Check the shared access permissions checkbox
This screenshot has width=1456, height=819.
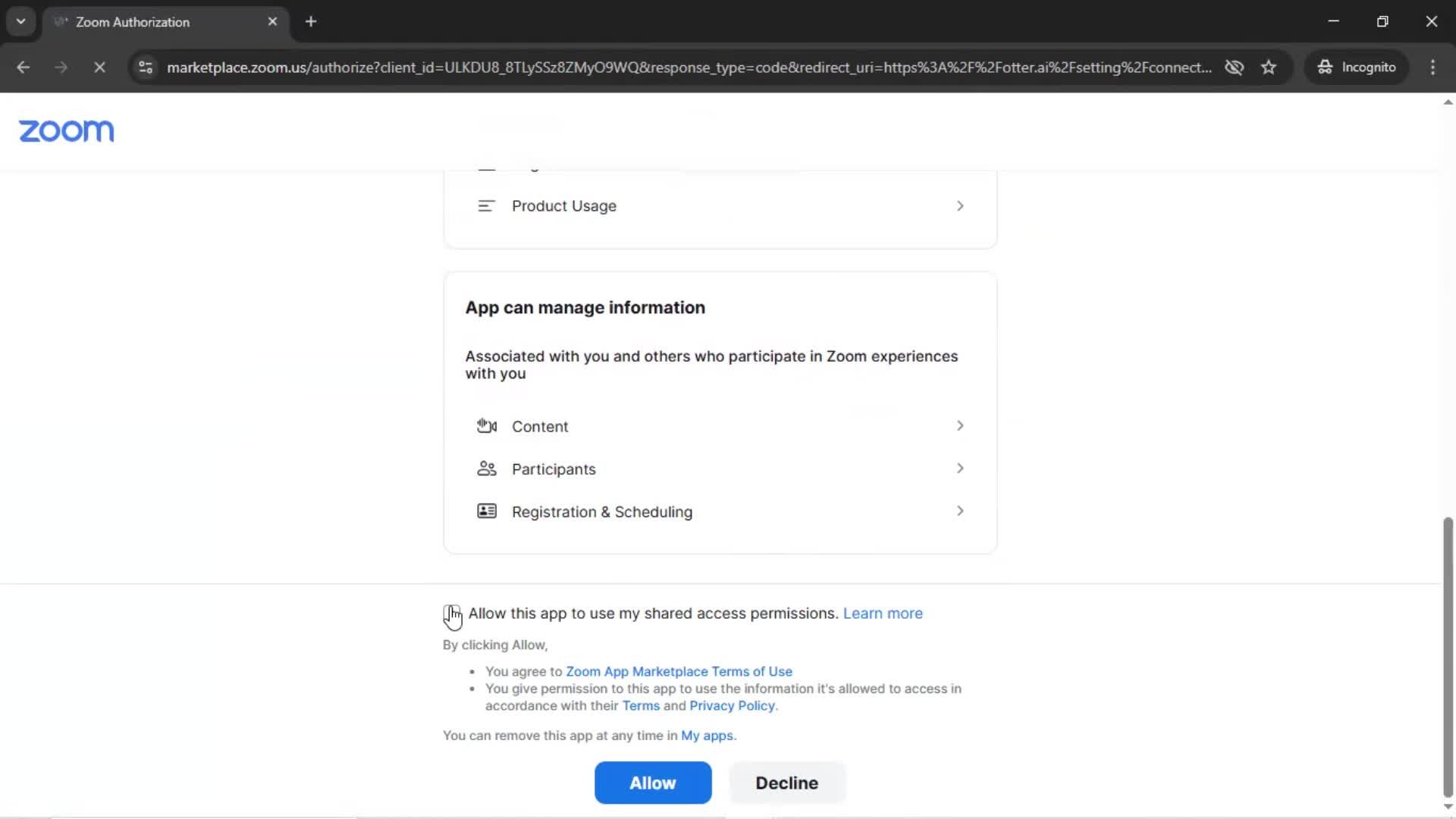pyautogui.click(x=451, y=613)
